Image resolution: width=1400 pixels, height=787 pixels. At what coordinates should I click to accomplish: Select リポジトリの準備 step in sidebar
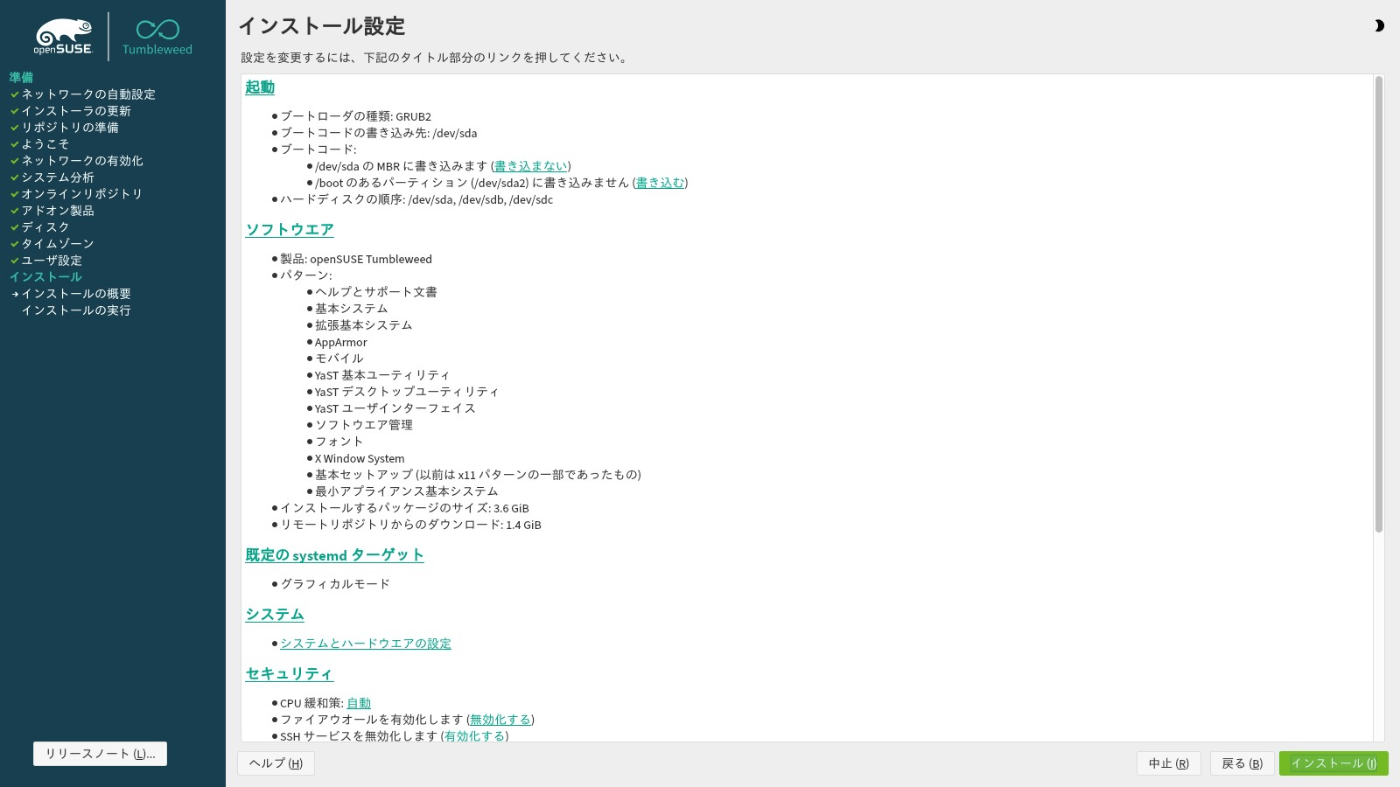70,127
